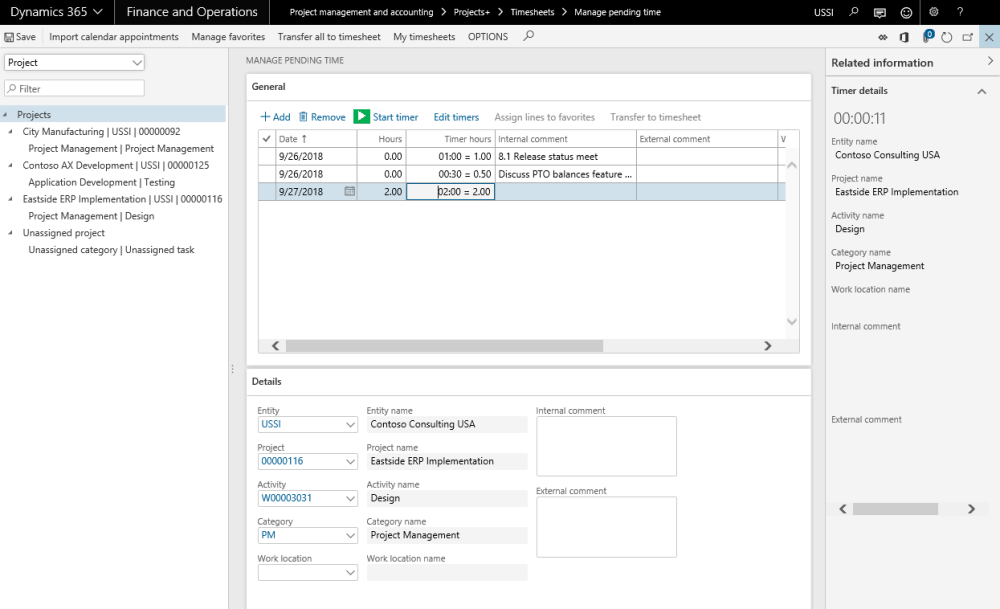Image resolution: width=1000 pixels, height=609 pixels.
Task: Open the Activity dropdown showing W00003031
Action: point(350,499)
